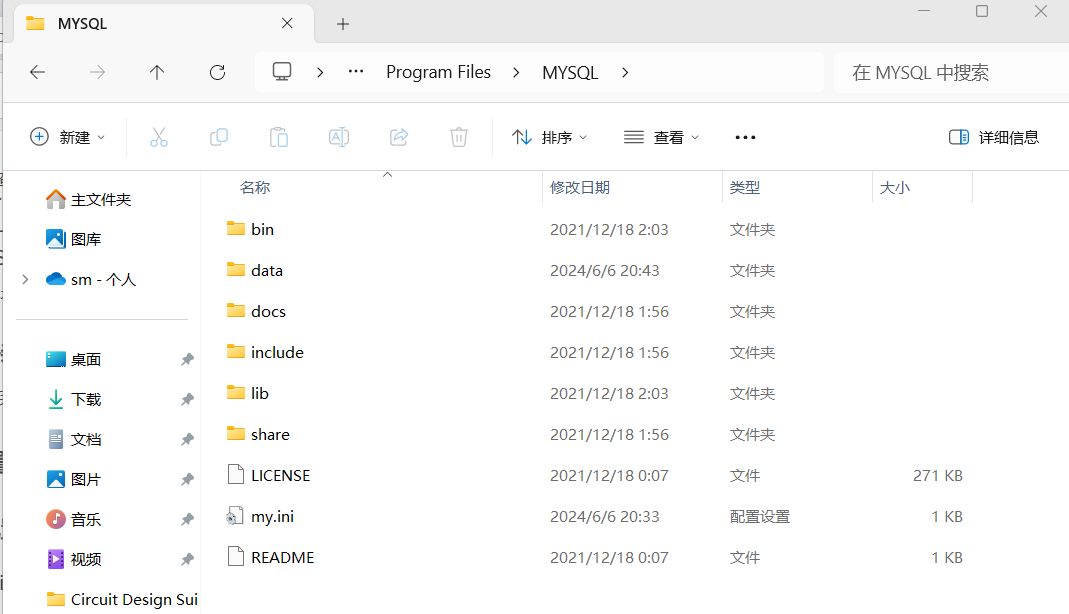Navigate up one folder level
This screenshot has height=614, width=1069.
[x=157, y=72]
